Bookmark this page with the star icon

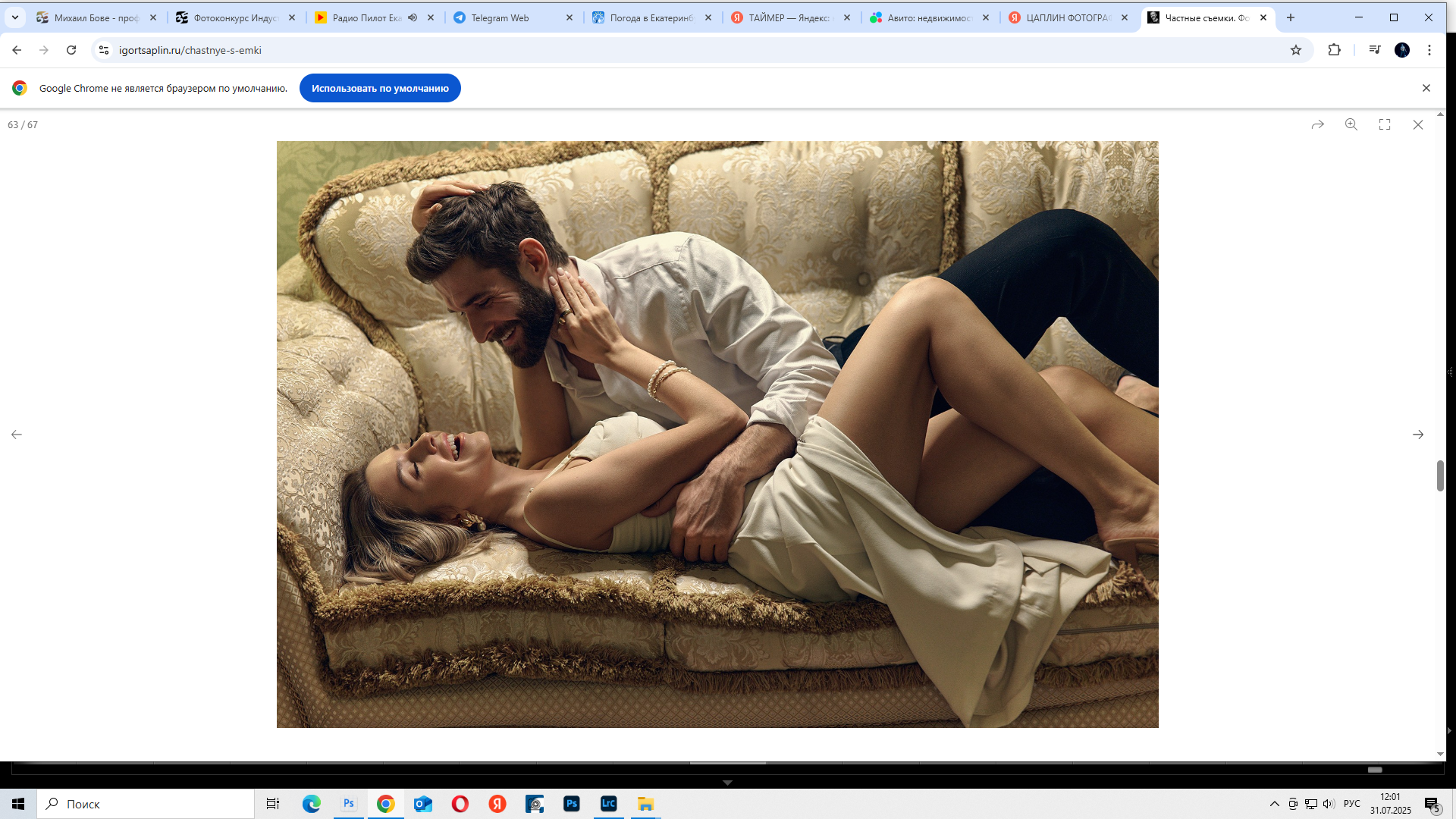(1296, 50)
